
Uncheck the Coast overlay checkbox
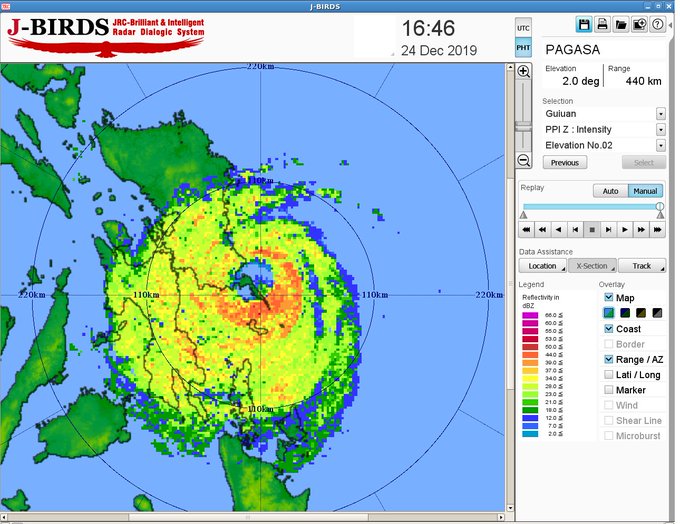[609, 328]
